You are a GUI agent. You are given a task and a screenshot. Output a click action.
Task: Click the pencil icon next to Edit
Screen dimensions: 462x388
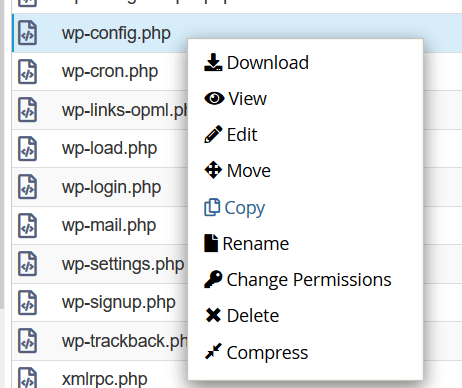213,134
